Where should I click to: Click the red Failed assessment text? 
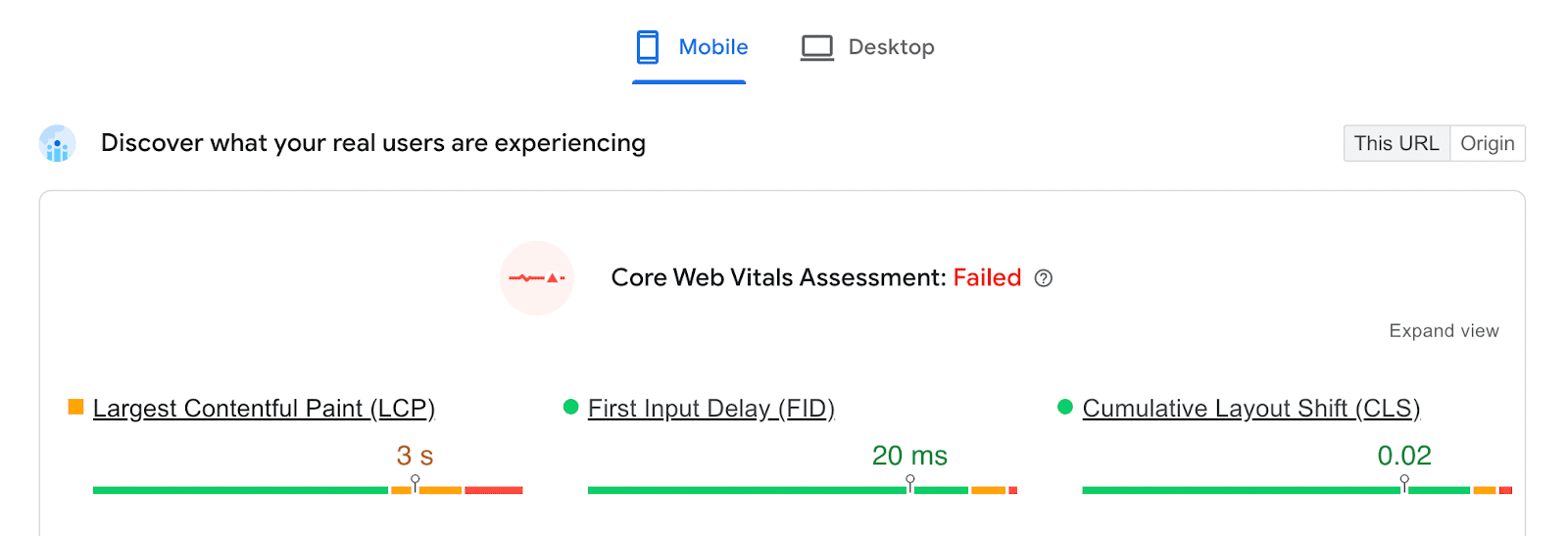coord(987,278)
